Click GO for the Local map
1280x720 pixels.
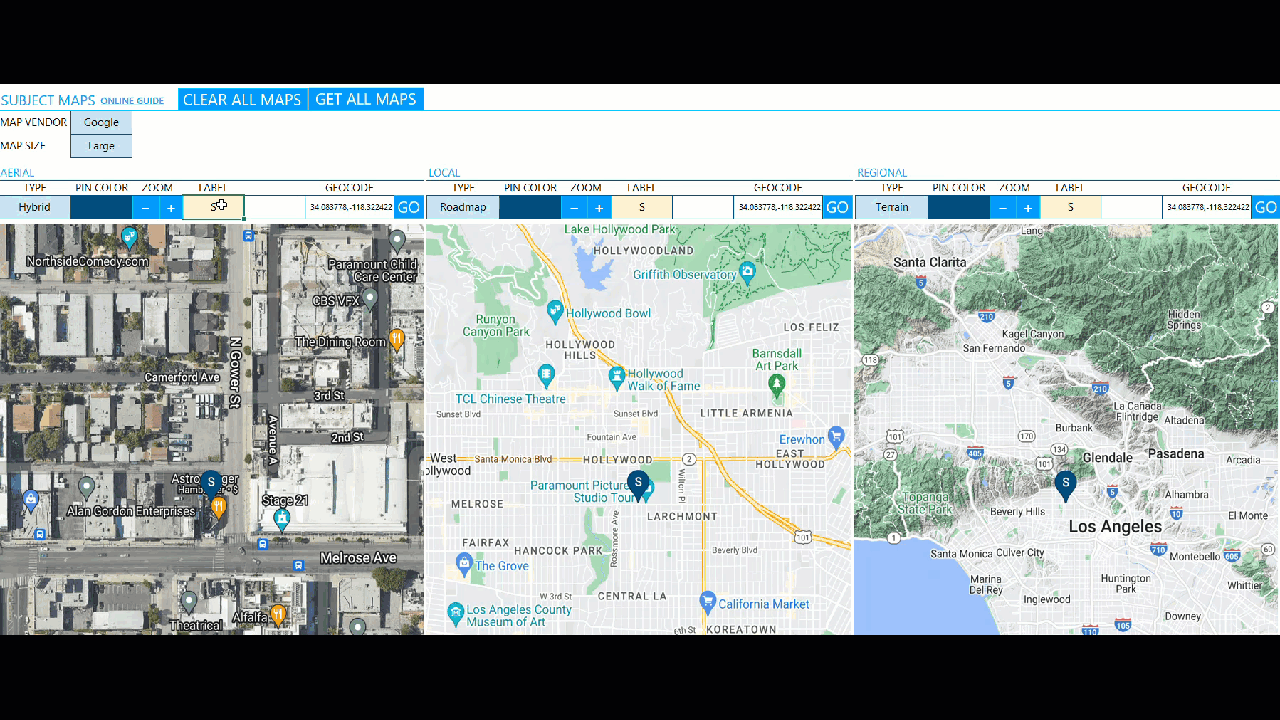point(837,208)
